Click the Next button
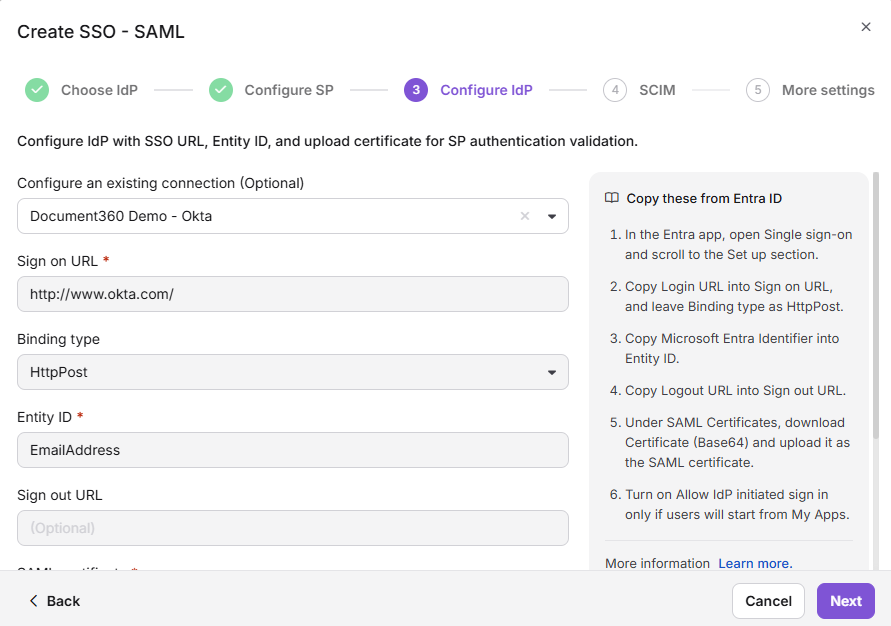The image size is (891, 626). [846, 601]
